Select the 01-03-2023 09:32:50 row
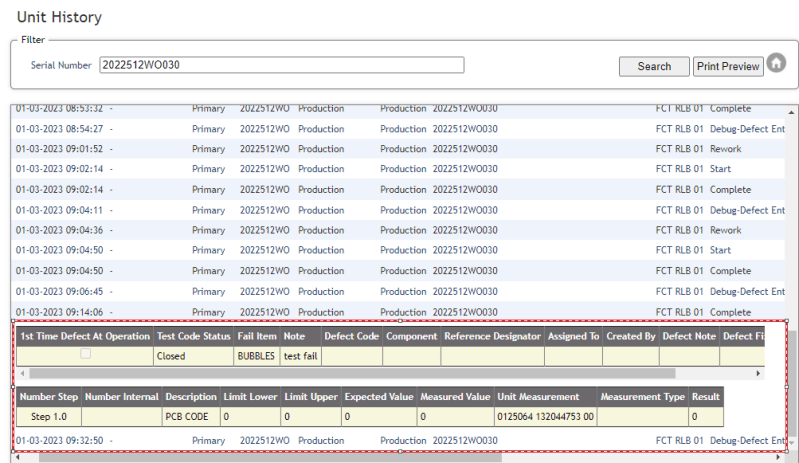Image resolution: width=799 pixels, height=463 pixels. coord(397,440)
